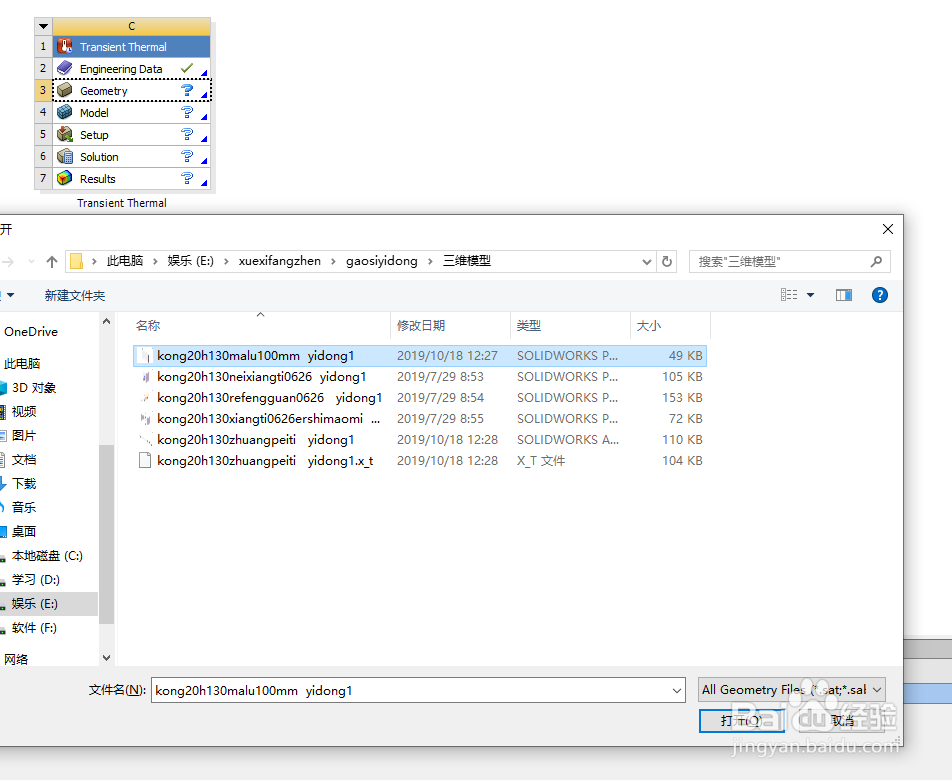Image resolution: width=952 pixels, height=780 pixels.
Task: Select 本地磁盘 (C:) in navigation pane
Action: point(47,556)
